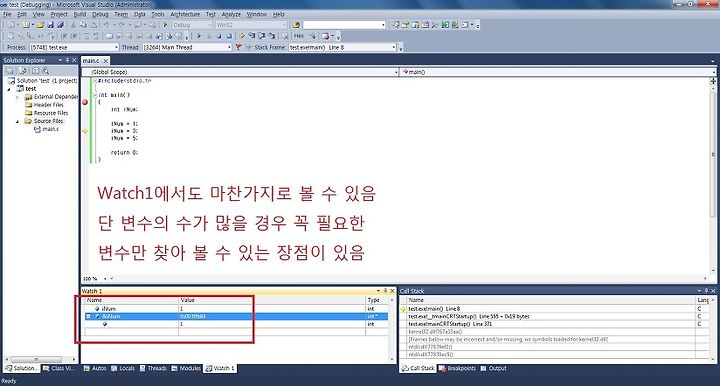Switch to the Output tab
This screenshot has height=386, width=720.
[x=494, y=368]
